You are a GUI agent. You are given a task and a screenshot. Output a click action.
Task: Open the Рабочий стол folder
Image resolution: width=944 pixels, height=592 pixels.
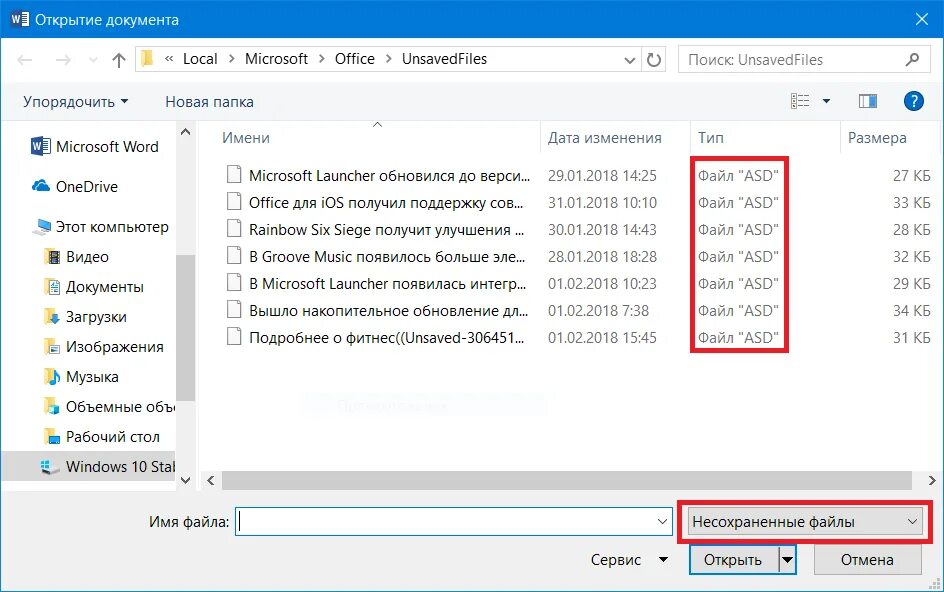coord(102,437)
